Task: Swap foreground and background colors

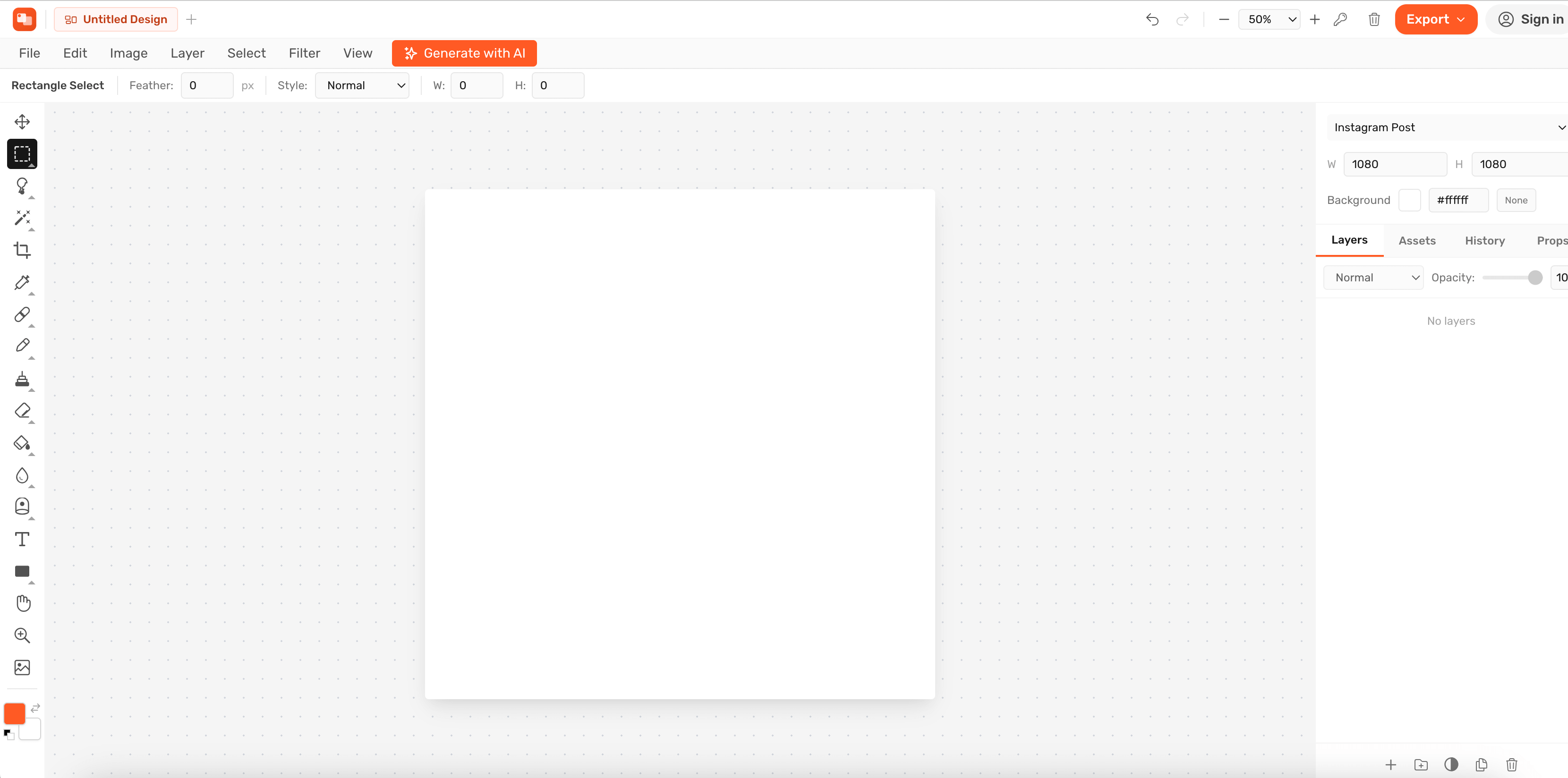Action: [35, 708]
